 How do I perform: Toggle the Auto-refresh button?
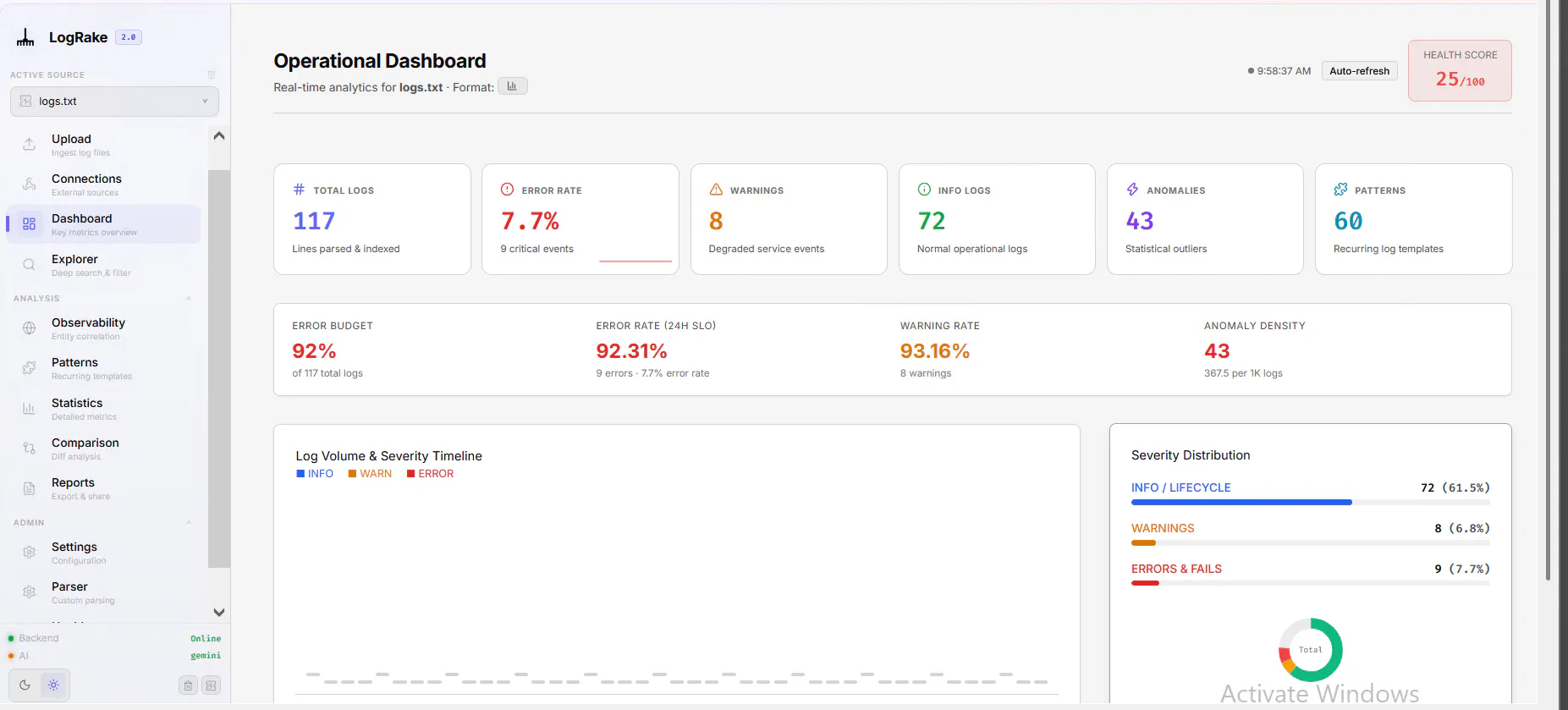(x=1359, y=71)
